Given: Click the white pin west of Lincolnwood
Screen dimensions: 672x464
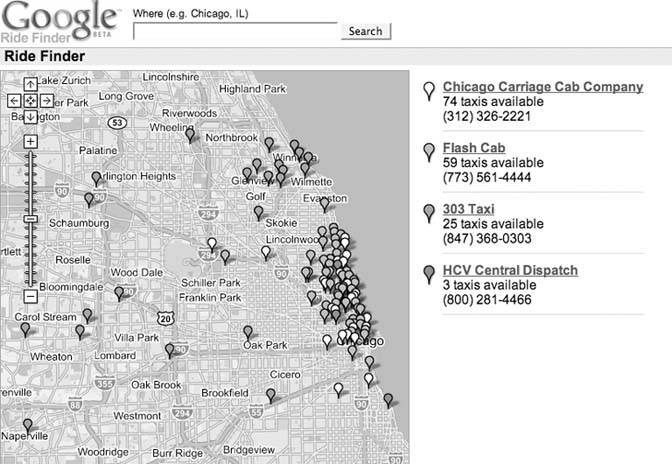Looking at the screenshot, I should (266, 253).
